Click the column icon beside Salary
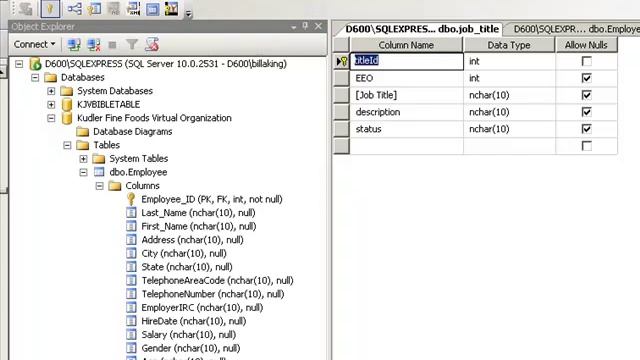 pyautogui.click(x=131, y=334)
